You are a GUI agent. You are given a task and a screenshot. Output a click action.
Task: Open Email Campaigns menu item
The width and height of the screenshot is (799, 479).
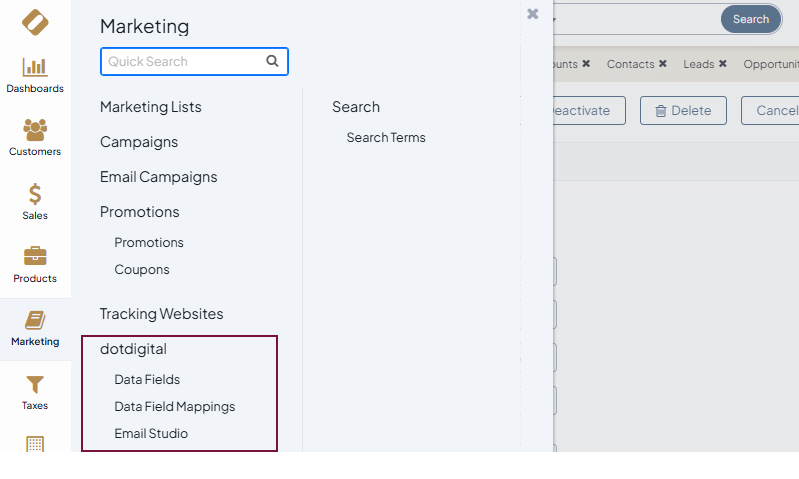pyautogui.click(x=158, y=177)
